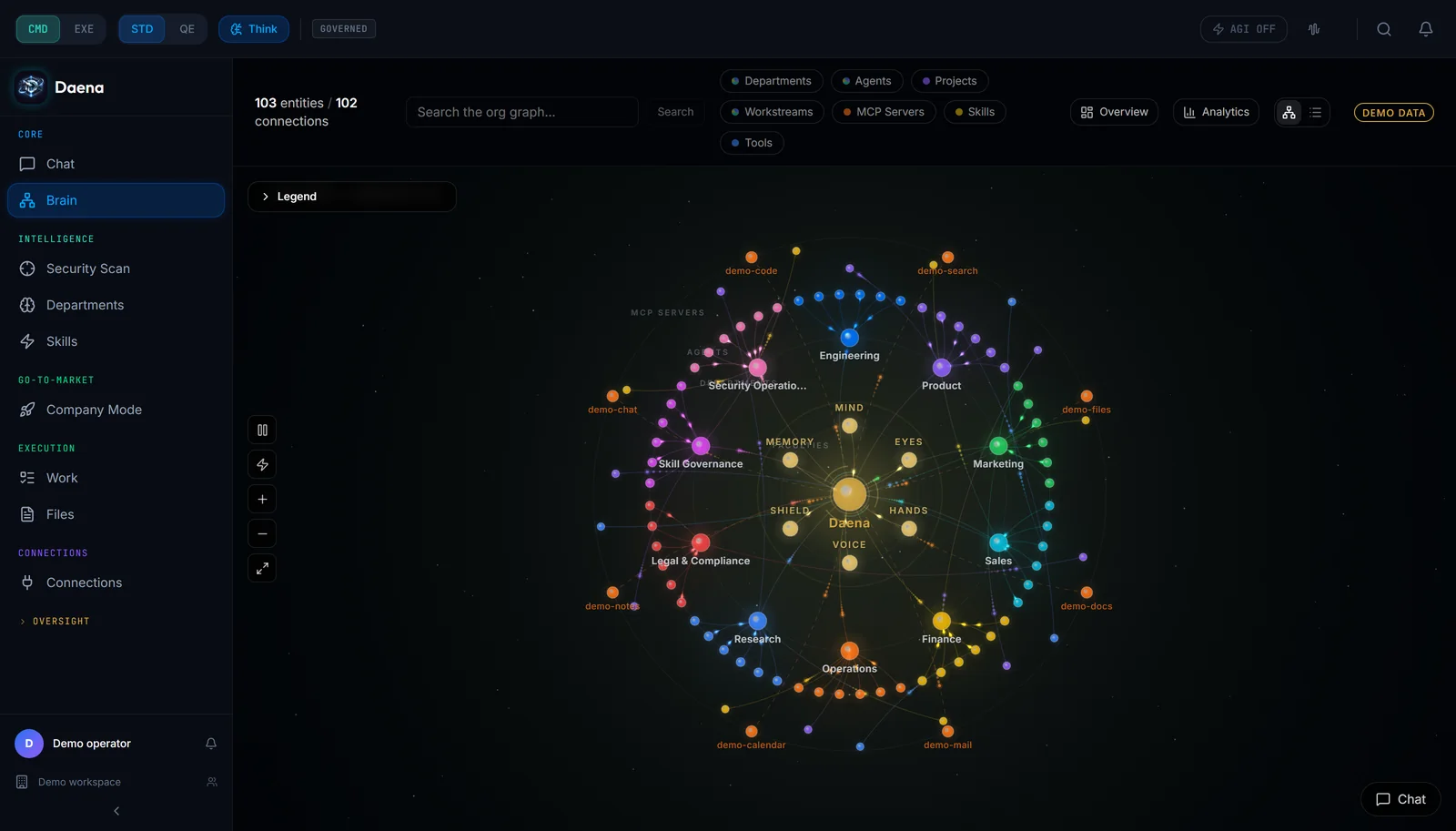This screenshot has height=831, width=1456.
Task: Click the waveform activity icon
Action: pyautogui.click(x=1314, y=29)
